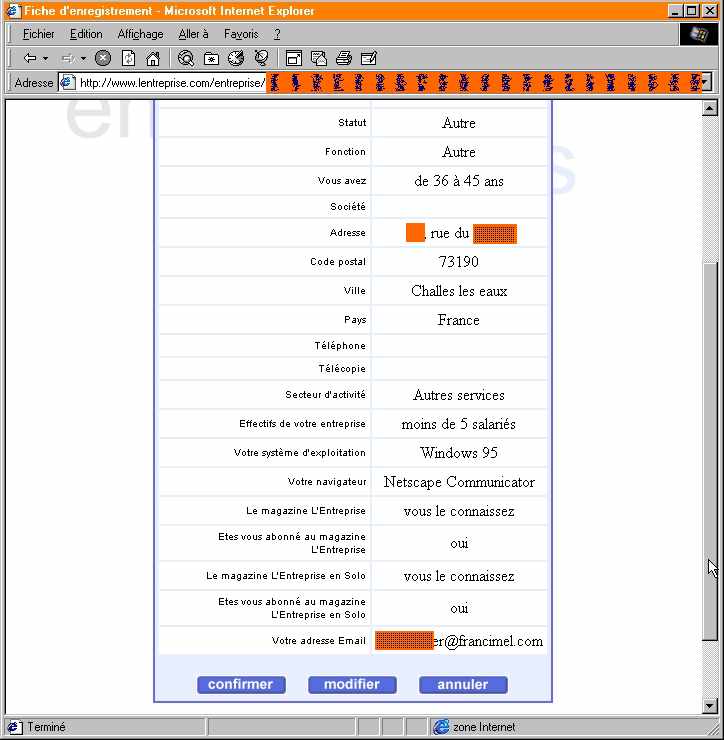Open the Fichier menu

(x=39, y=34)
